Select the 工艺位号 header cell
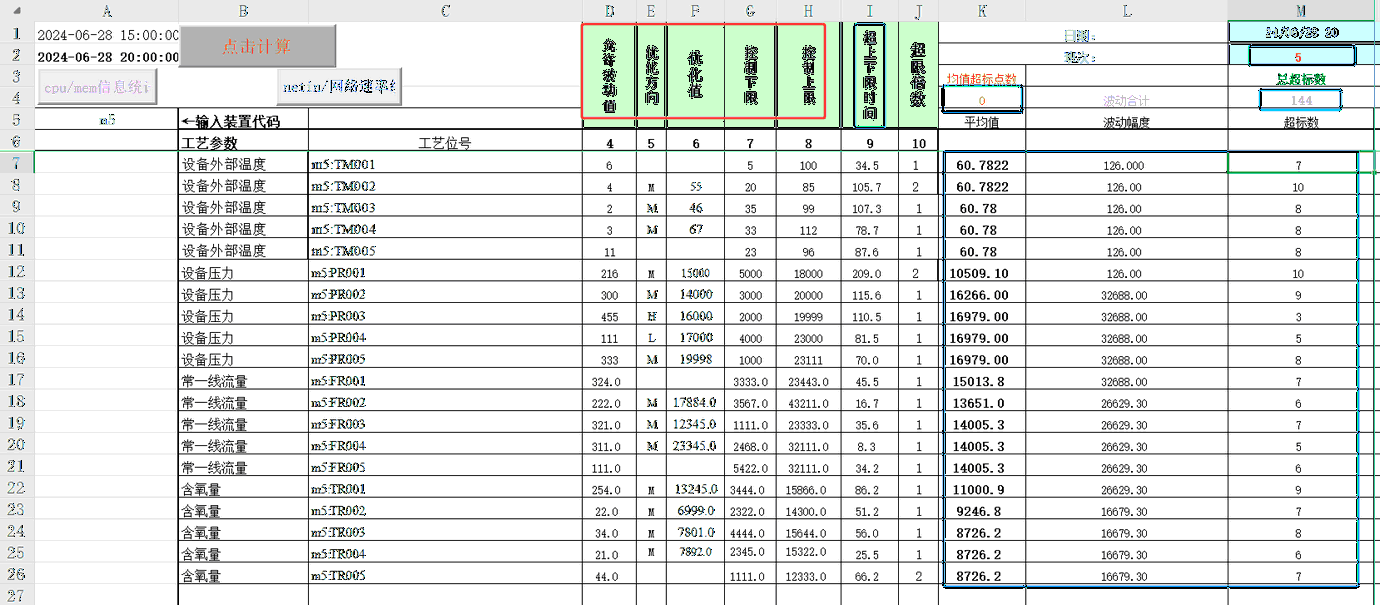 click(445, 143)
